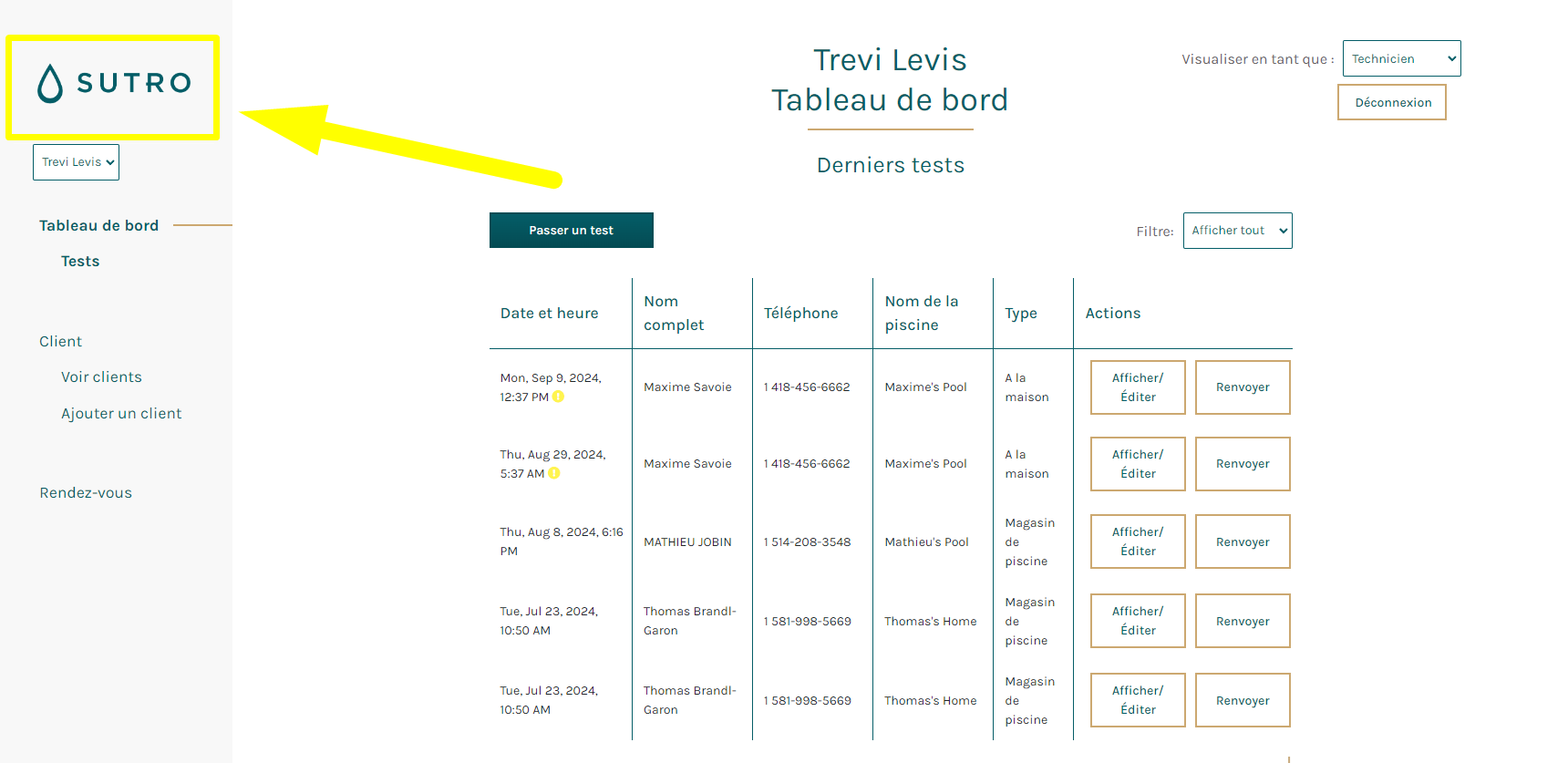Select phone number 1 514-208-3548
This screenshot has width=1568, height=763.
click(807, 542)
